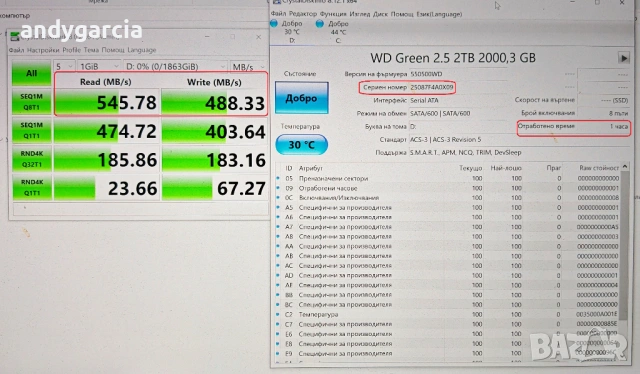Click the Брой включвания 8 пъти field
640x374 pixels.
[574, 113]
